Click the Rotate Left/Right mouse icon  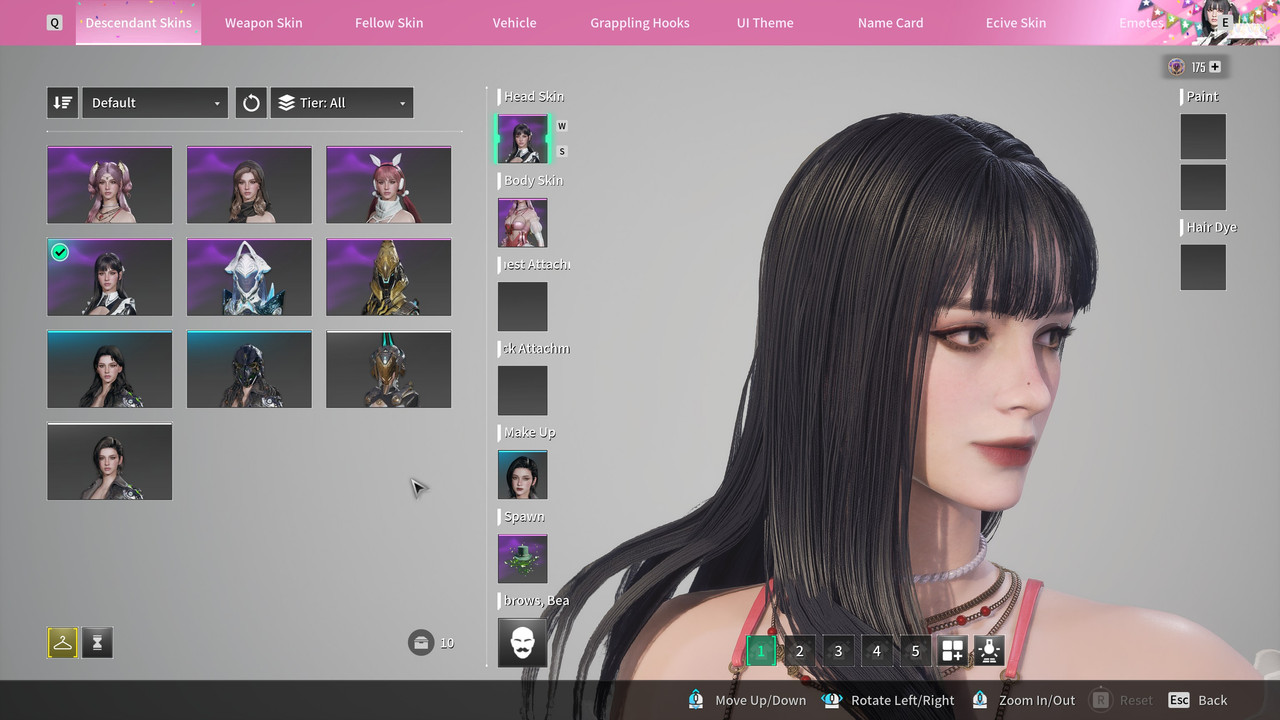pos(832,700)
